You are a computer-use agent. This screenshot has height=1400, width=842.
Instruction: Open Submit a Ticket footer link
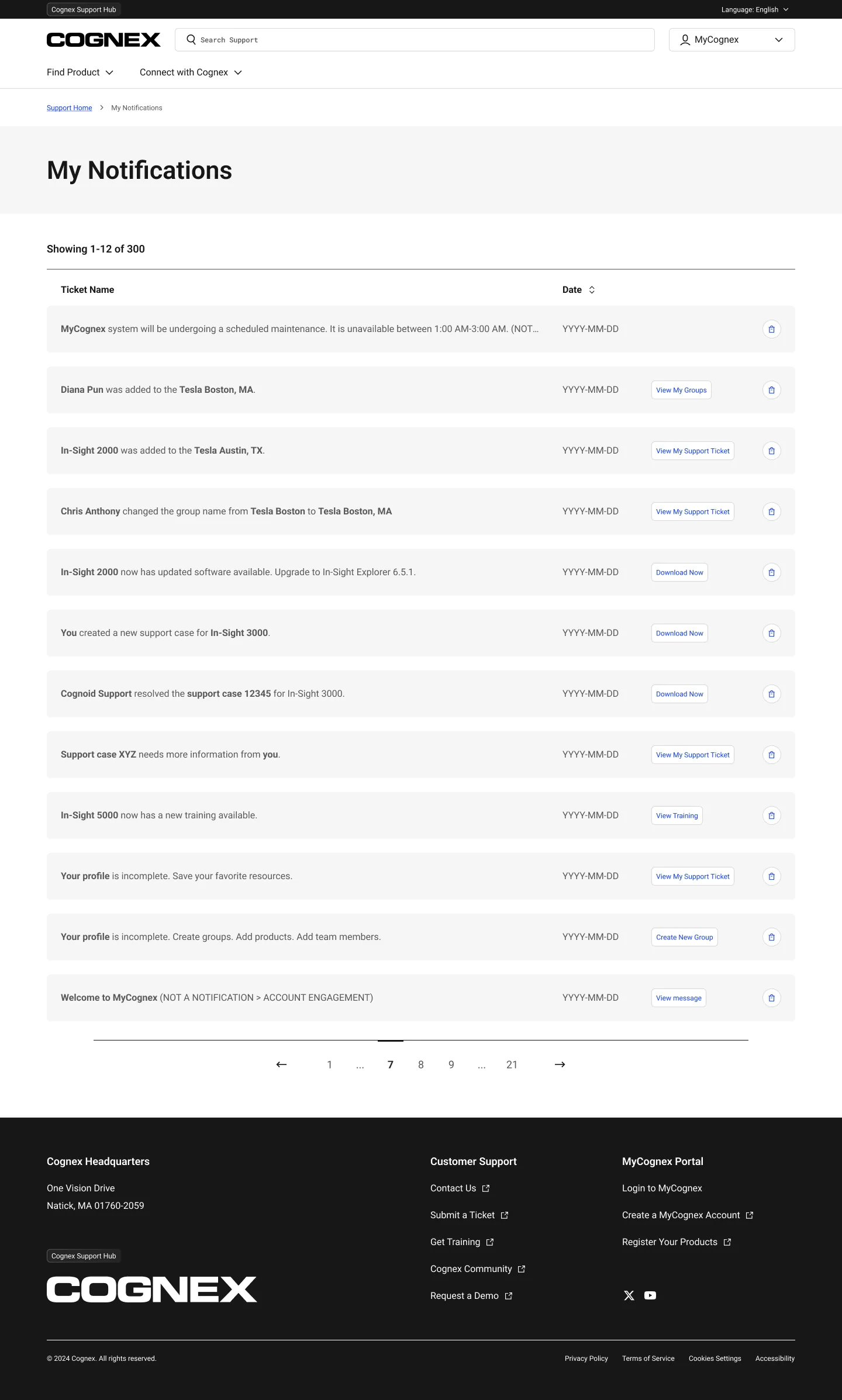coord(470,1215)
